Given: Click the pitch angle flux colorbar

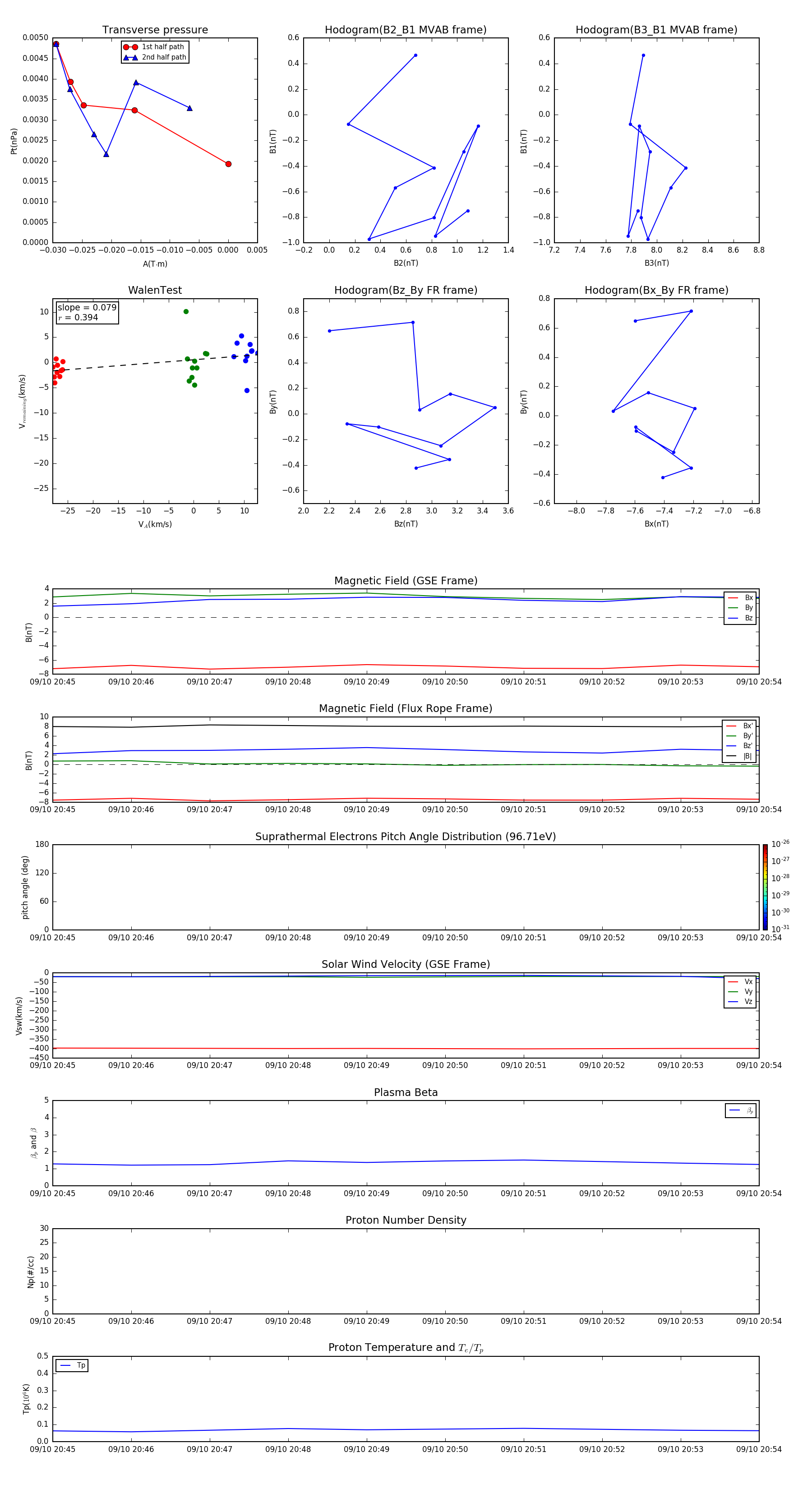Looking at the screenshot, I should coord(765,887).
